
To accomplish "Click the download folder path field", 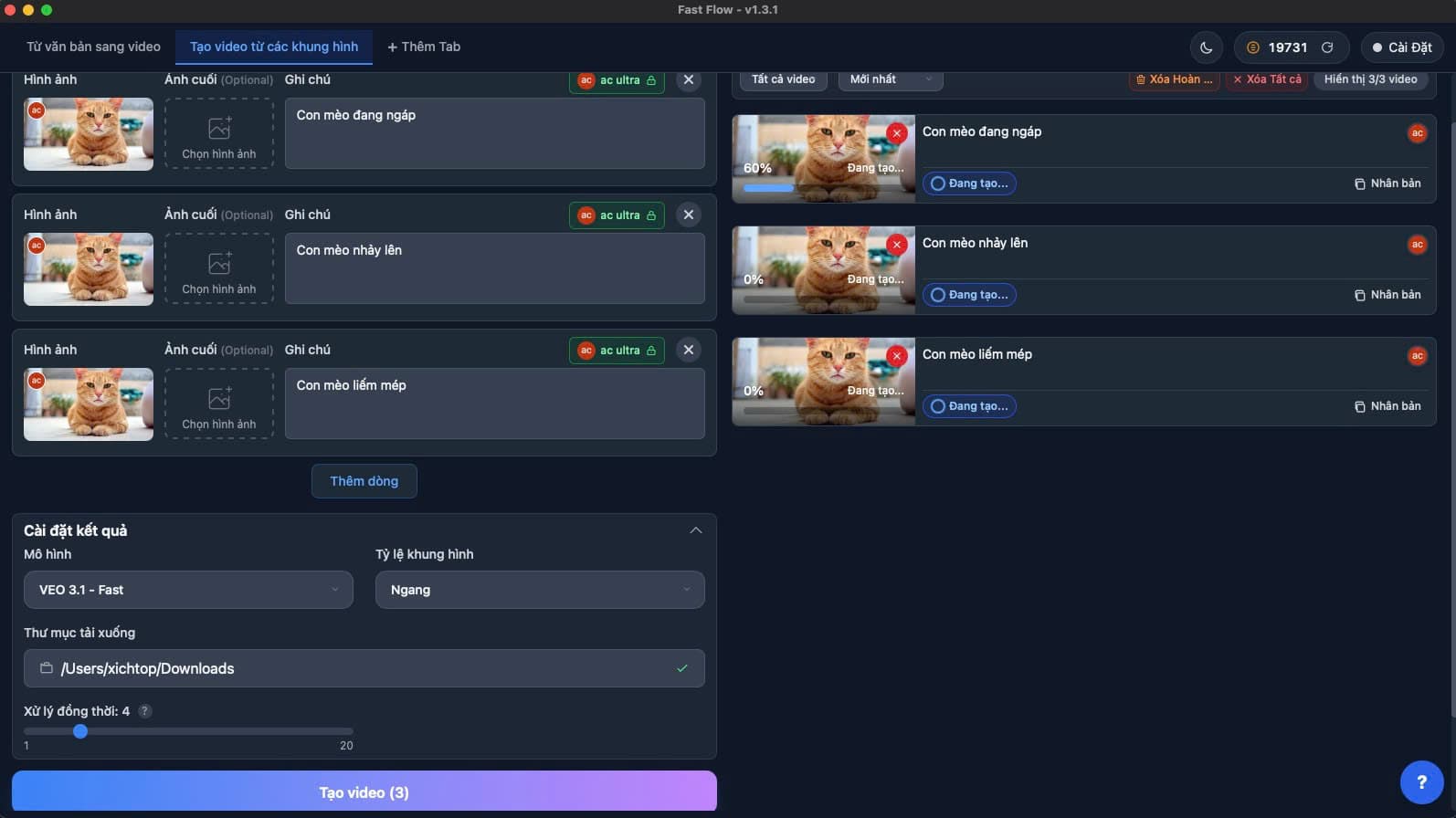I will pos(364,668).
